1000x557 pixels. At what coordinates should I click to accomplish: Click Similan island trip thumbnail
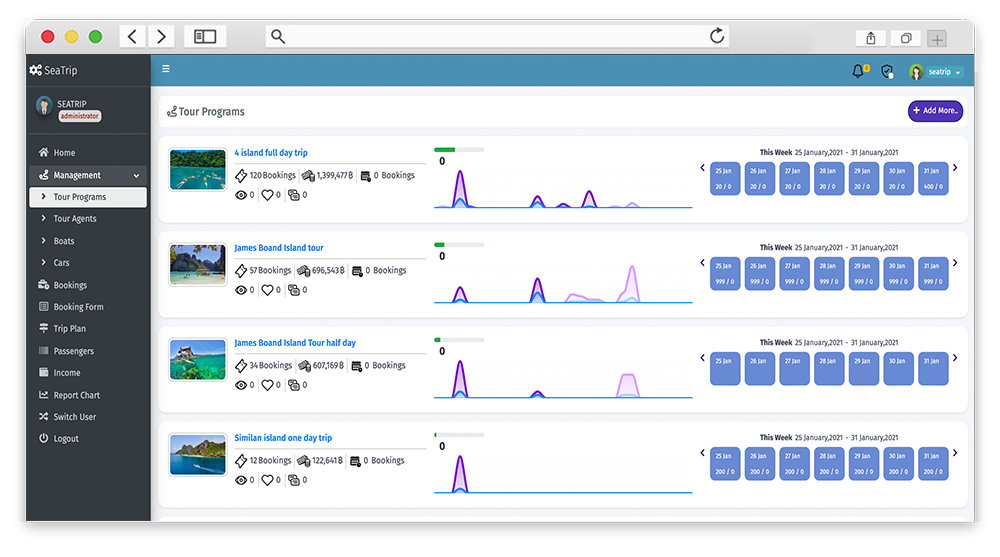point(198,454)
